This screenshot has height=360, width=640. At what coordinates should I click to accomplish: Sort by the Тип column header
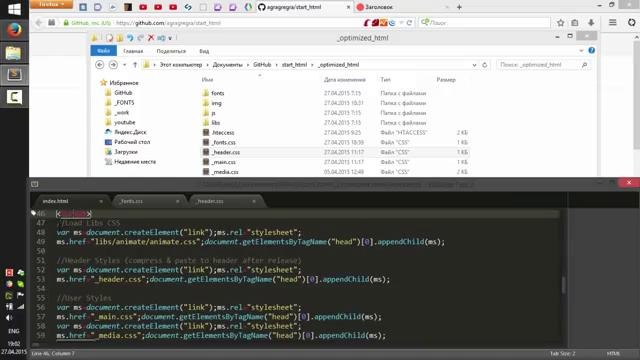(385, 80)
